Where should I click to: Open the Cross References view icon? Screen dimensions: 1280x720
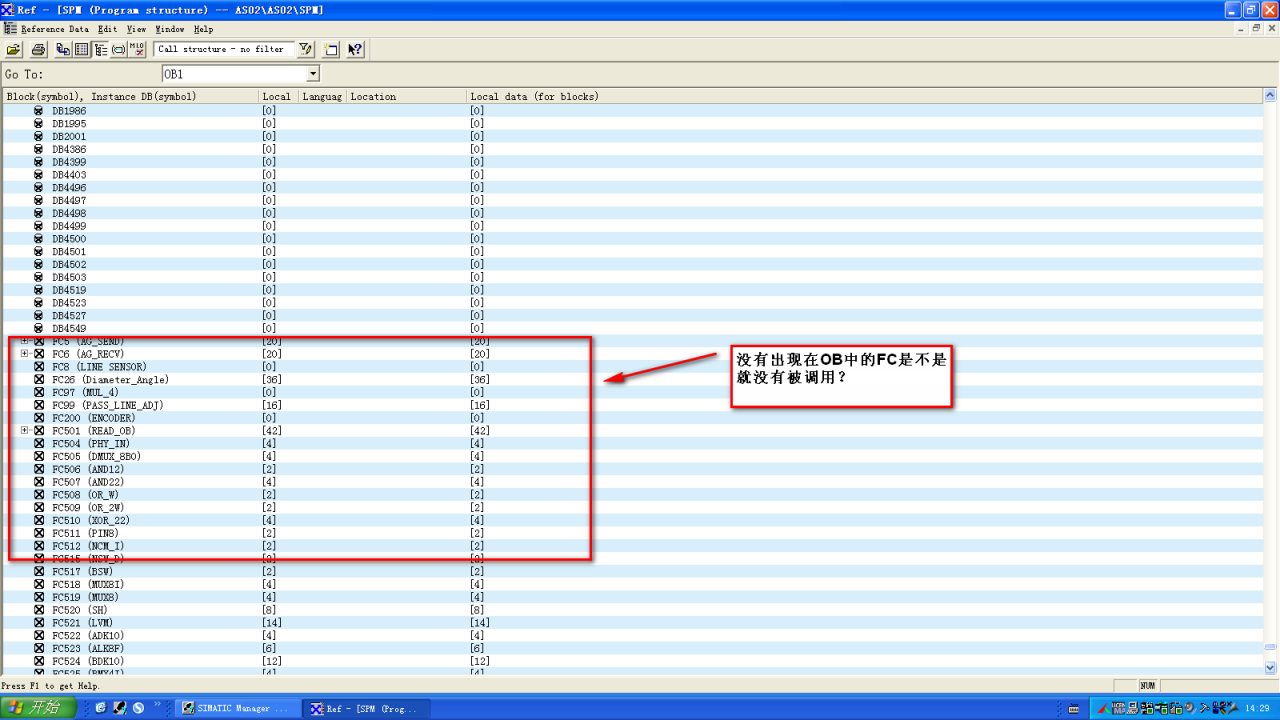point(63,49)
